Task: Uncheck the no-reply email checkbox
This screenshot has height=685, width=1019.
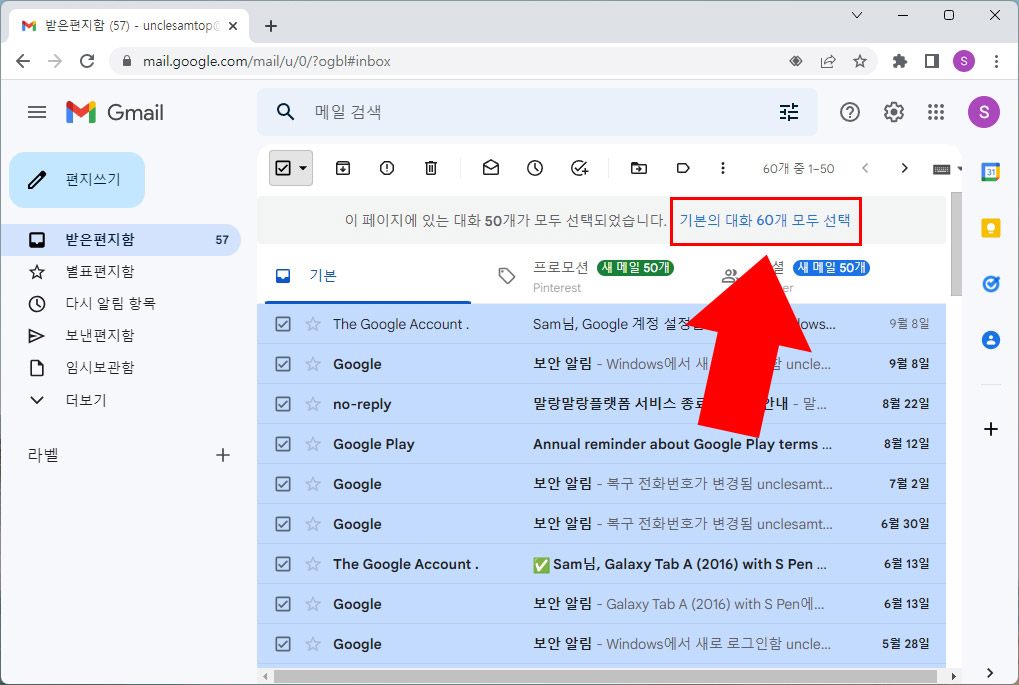Action: pyautogui.click(x=283, y=404)
